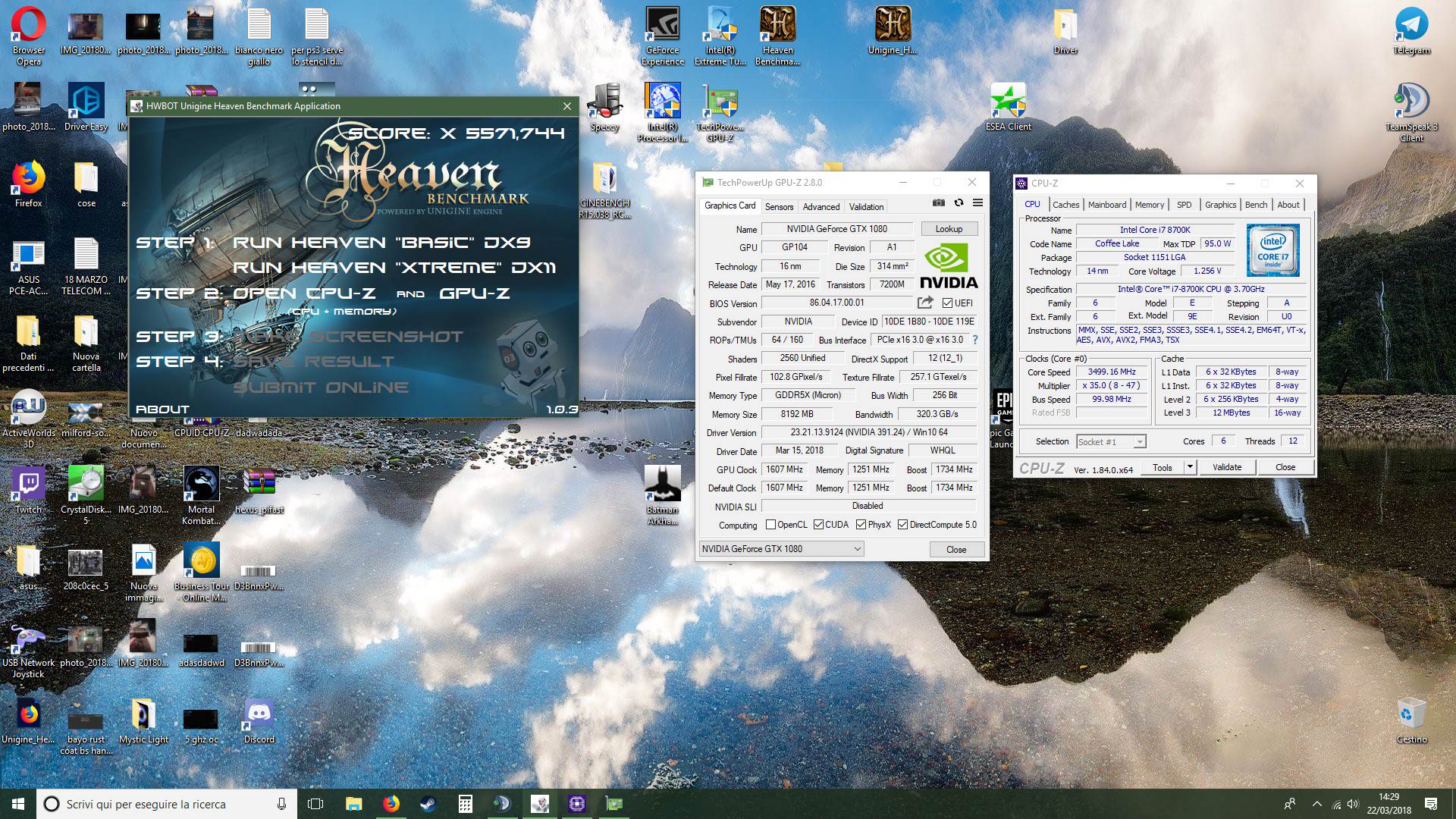
Task: Click the GPU-Z screenshot camera icon
Action: (939, 203)
